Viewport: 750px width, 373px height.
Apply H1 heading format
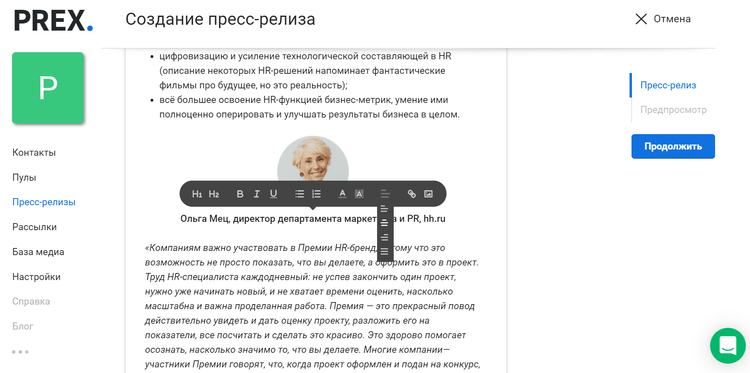tap(197, 194)
